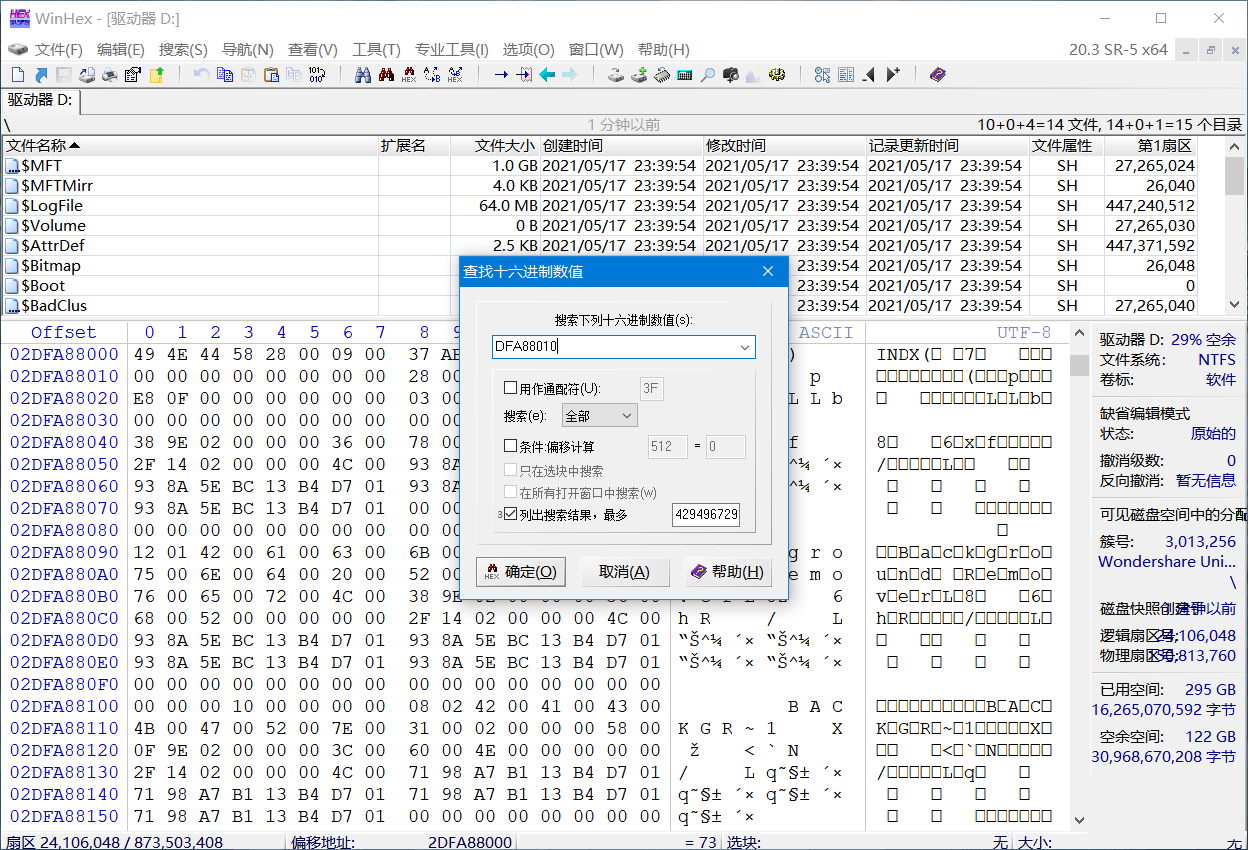Click the Find Hex Values toolbar icon
The width and height of the screenshot is (1248, 850).
[x=409, y=75]
